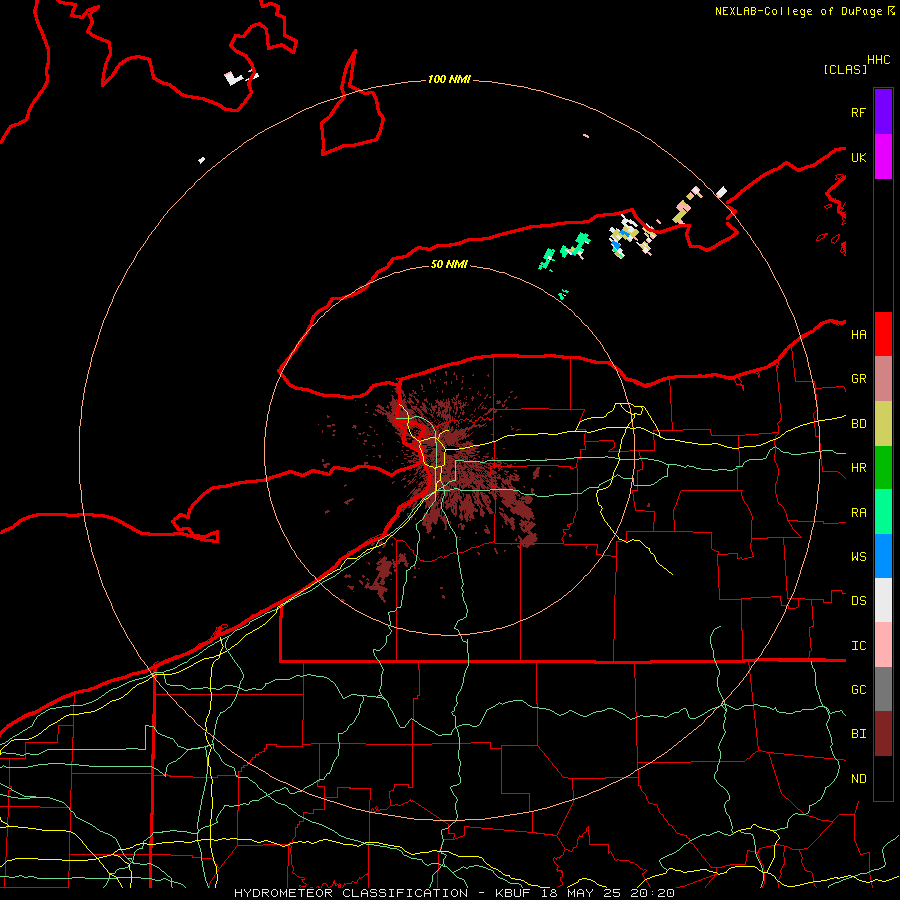The image size is (900, 900).
Task: Click the RF legend label
Action: coord(858,112)
